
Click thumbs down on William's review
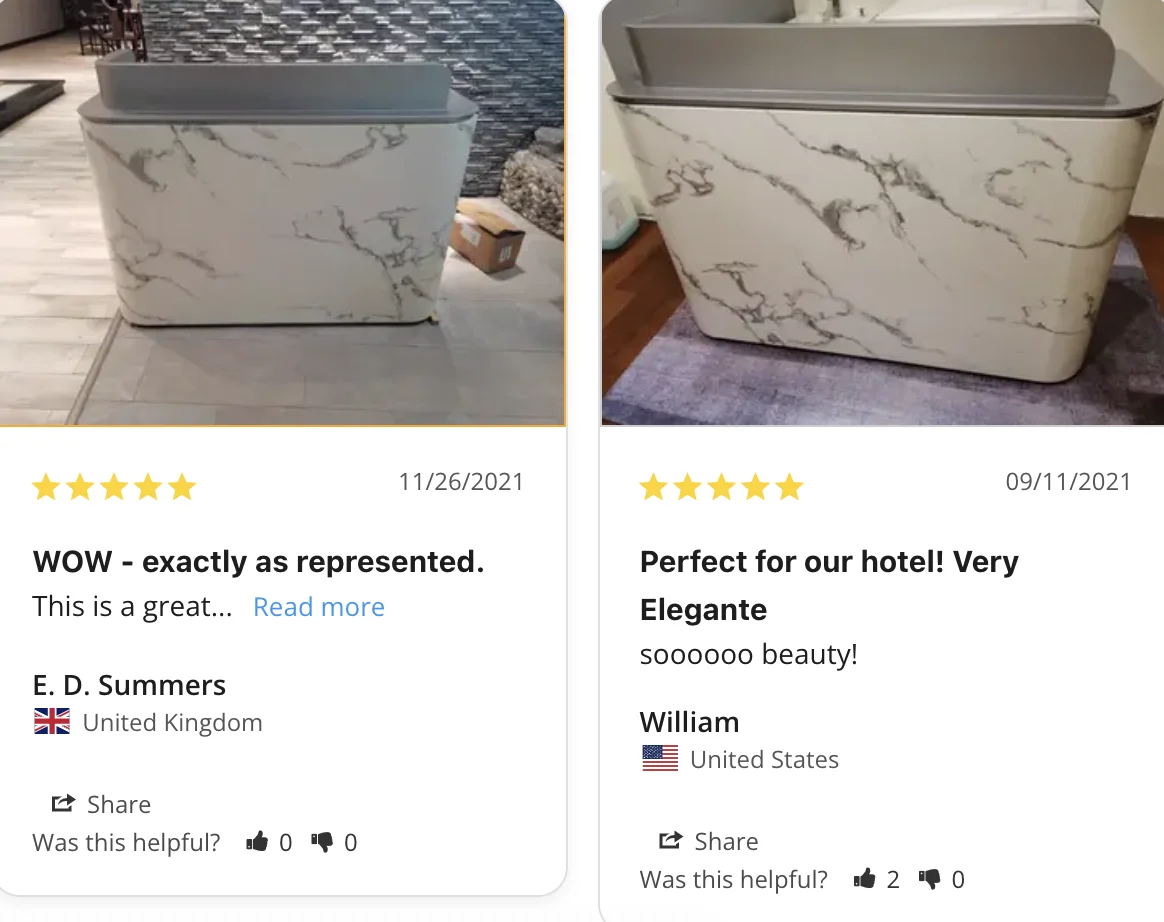tap(929, 879)
